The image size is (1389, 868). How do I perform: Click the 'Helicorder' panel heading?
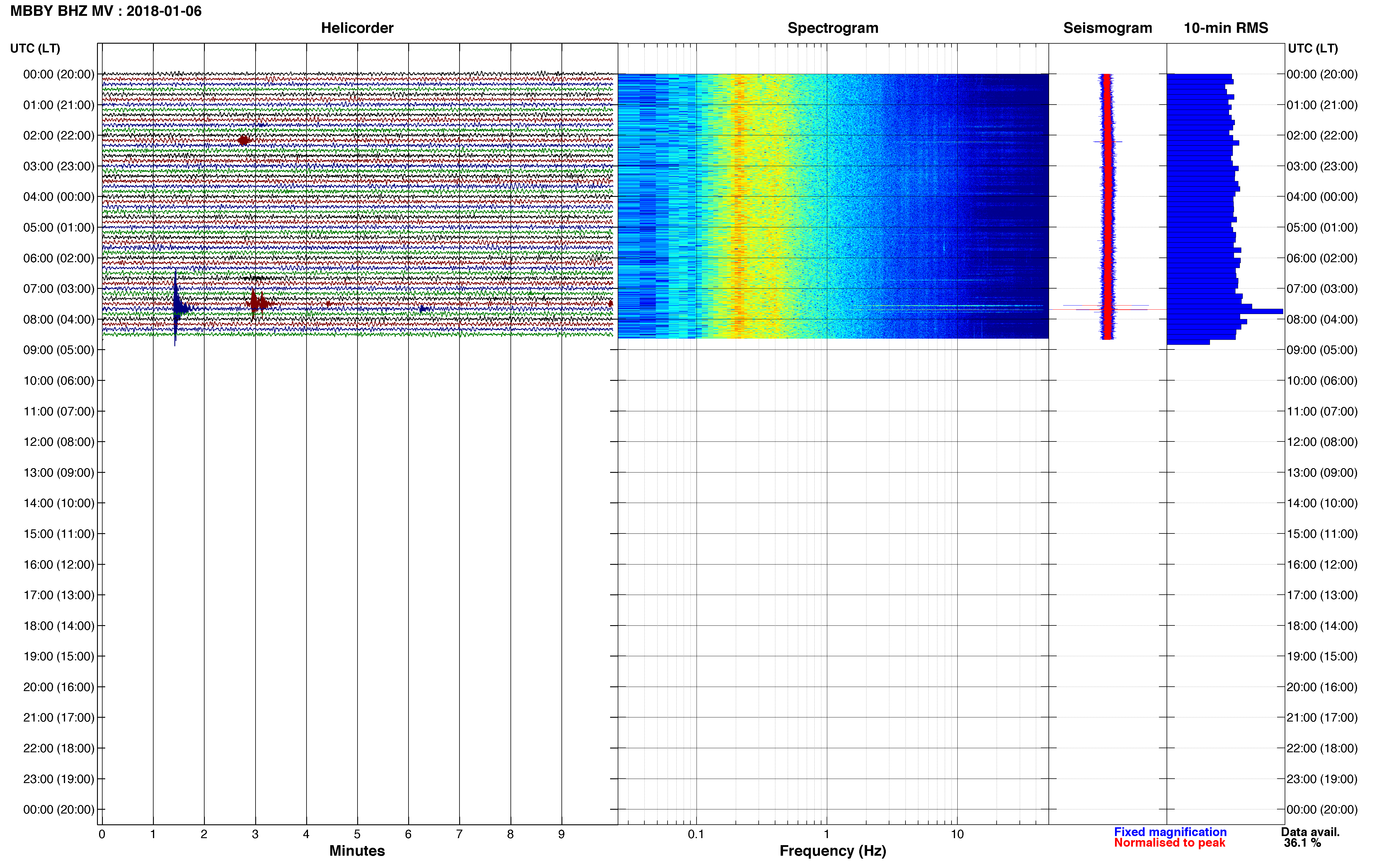tap(357, 28)
